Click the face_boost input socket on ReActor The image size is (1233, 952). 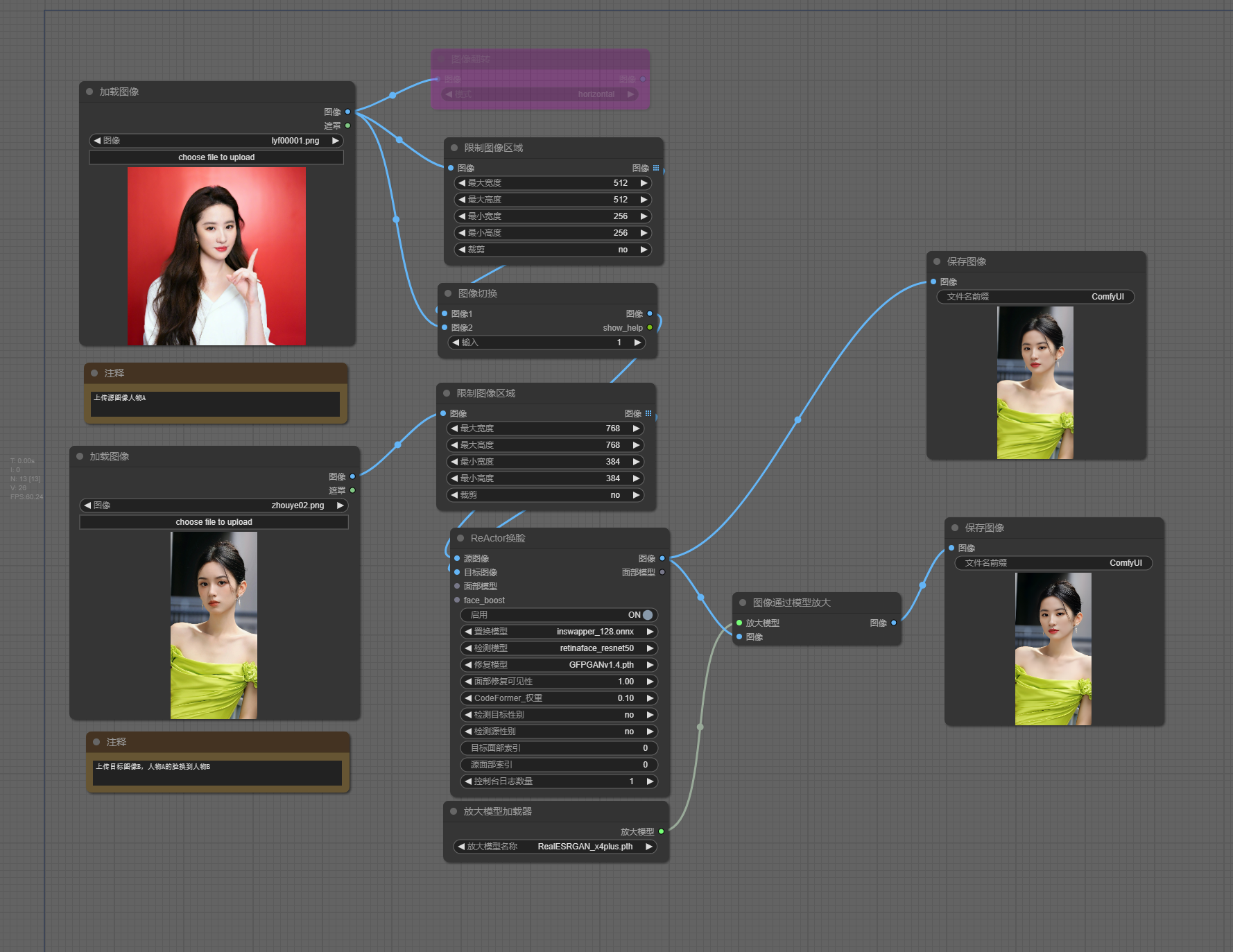[457, 600]
